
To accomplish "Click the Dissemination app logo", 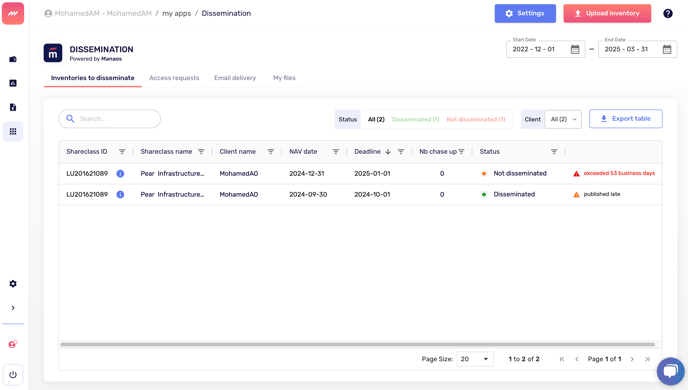I will click(x=53, y=53).
